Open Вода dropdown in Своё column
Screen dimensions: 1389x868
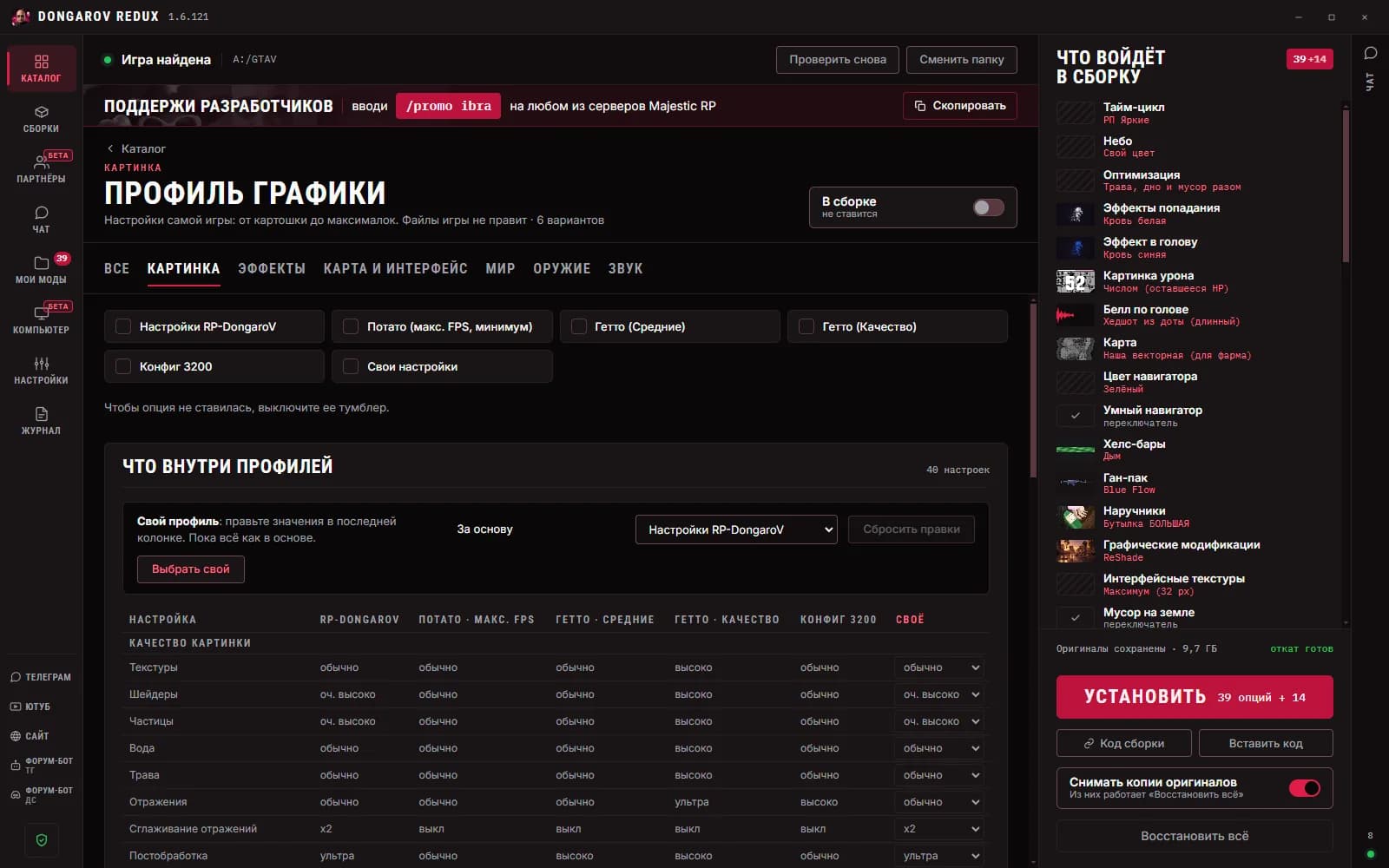(939, 748)
